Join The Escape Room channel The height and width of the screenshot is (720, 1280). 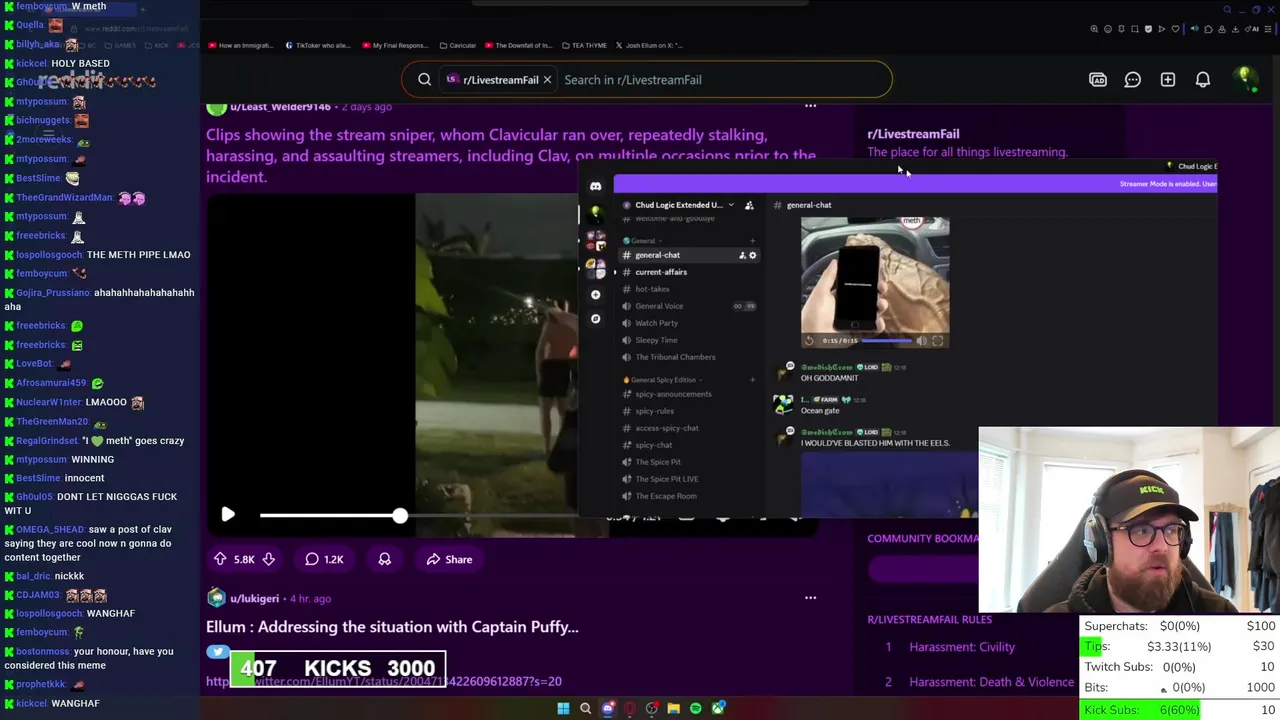[665, 496]
